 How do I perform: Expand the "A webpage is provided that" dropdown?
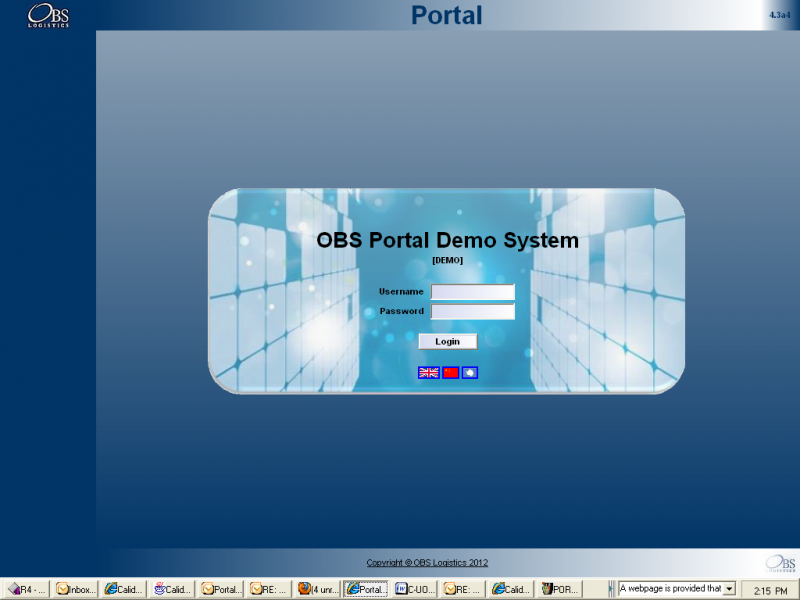730,589
